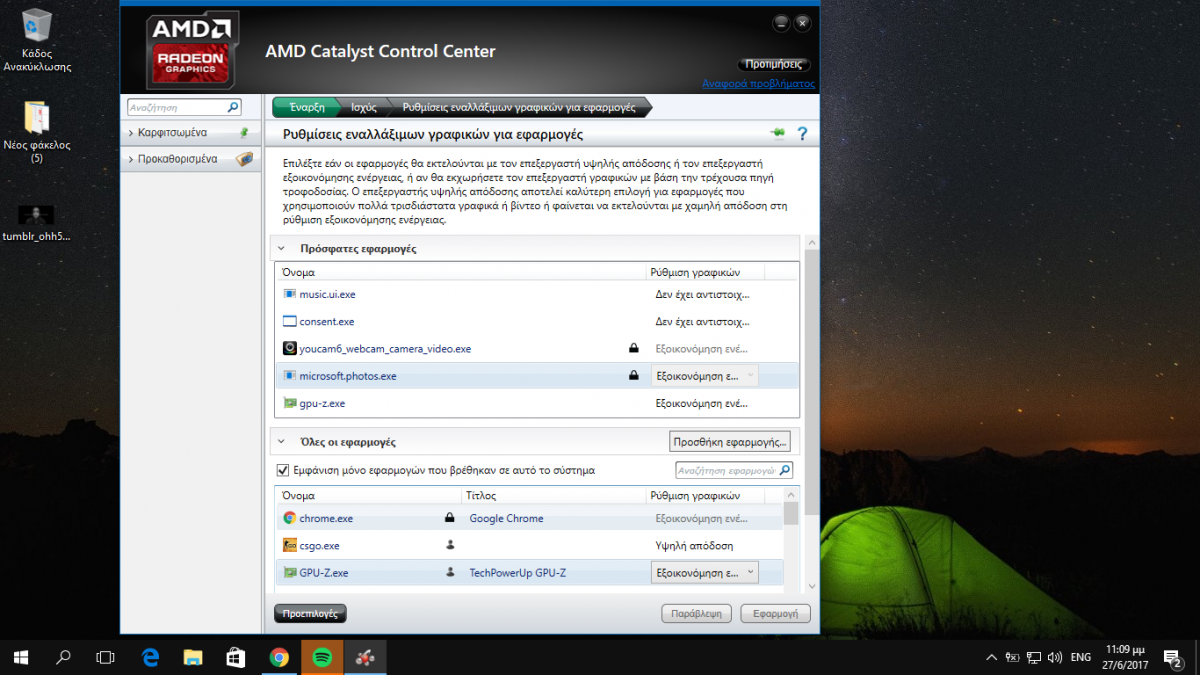Image resolution: width=1200 pixels, height=675 pixels.
Task: Click the magnifier in the application search box
Action: point(785,470)
